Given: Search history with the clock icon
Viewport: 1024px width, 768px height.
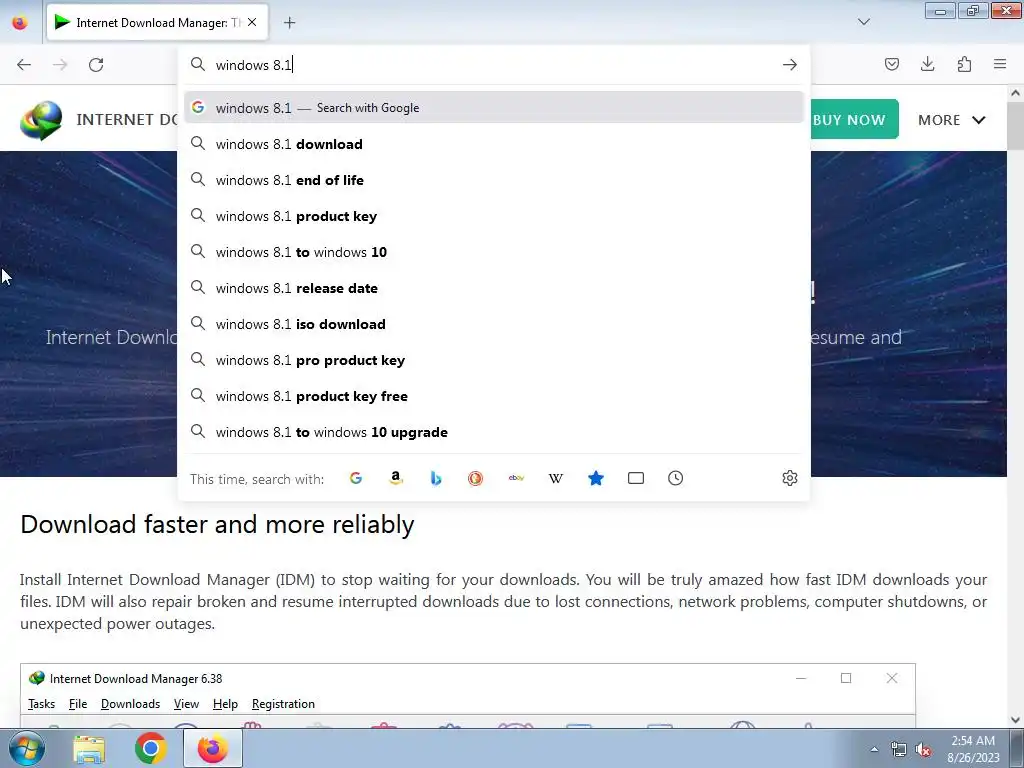Looking at the screenshot, I should (675, 478).
